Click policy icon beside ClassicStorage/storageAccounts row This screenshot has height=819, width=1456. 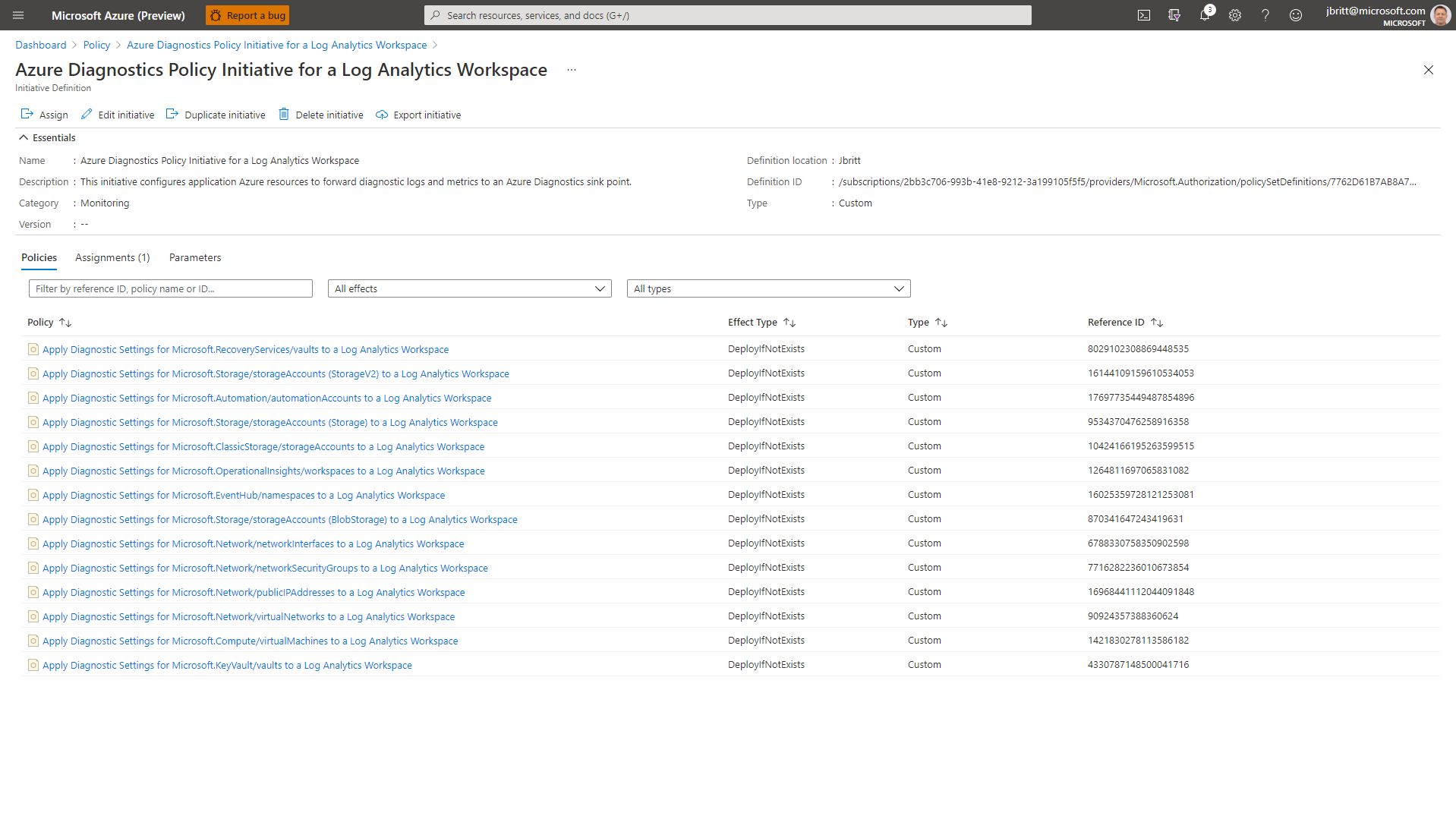coord(33,446)
